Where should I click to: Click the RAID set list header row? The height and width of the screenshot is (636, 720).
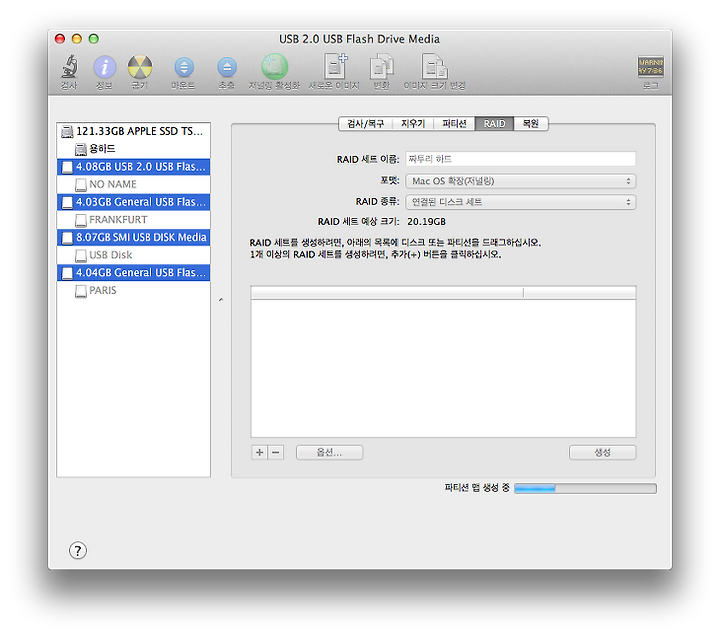[443, 293]
